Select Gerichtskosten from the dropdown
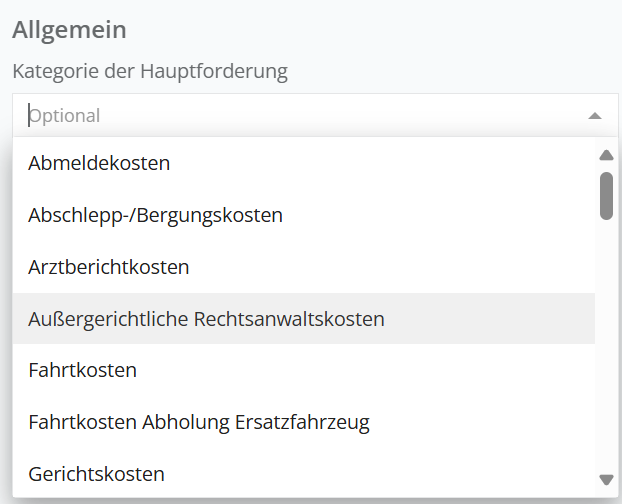This screenshot has width=622, height=504. [96, 473]
